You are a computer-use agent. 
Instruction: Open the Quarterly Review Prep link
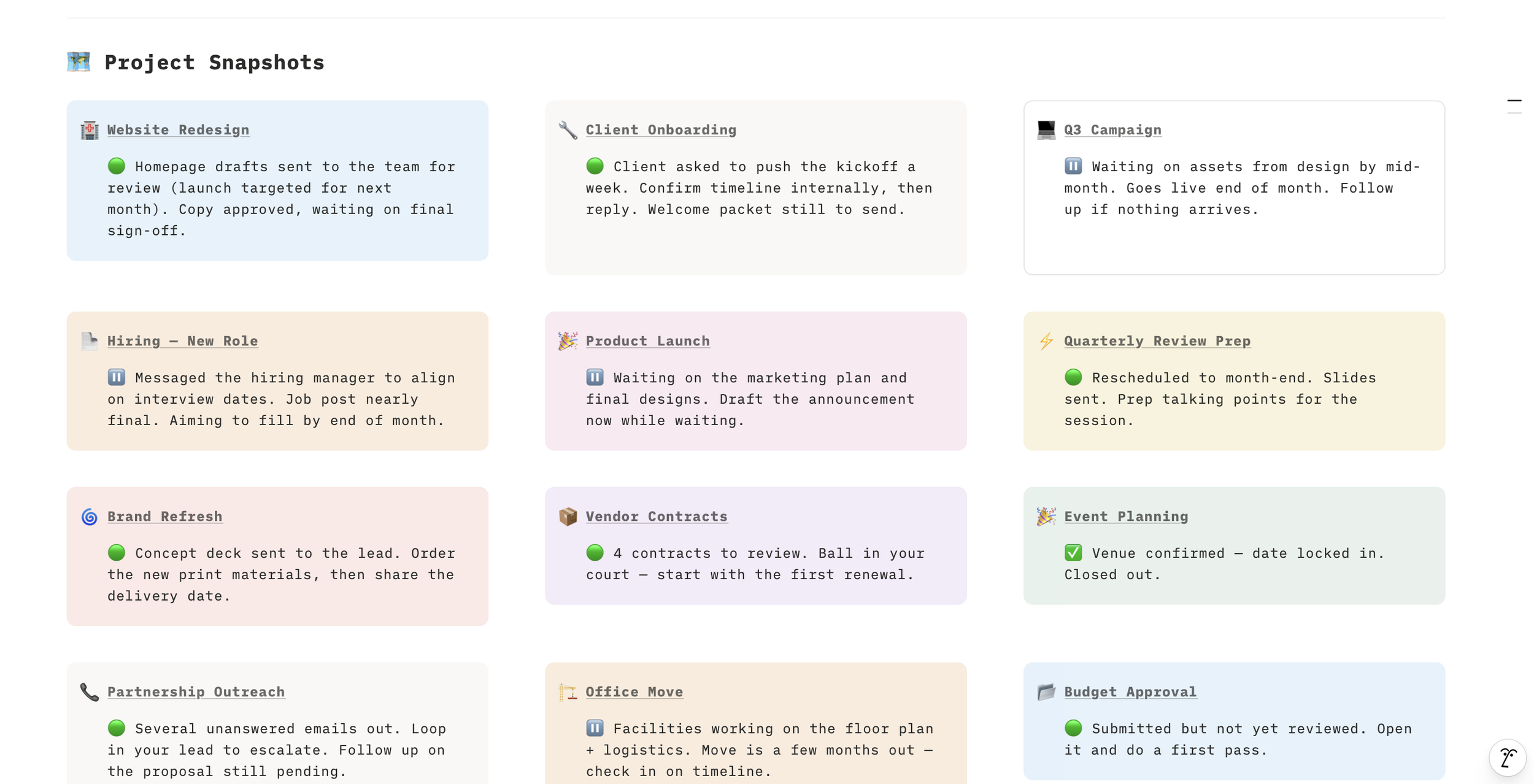[1157, 341]
